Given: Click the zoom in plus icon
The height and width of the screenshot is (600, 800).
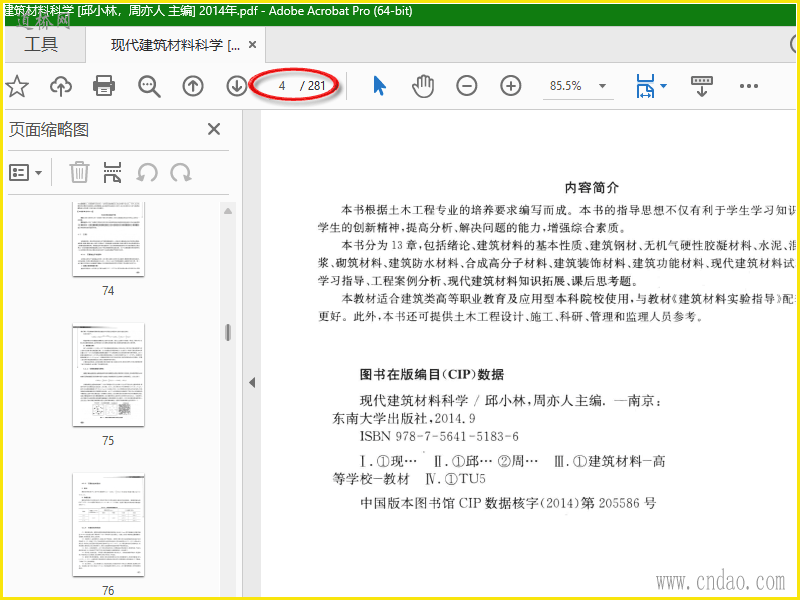Looking at the screenshot, I should [x=511, y=86].
